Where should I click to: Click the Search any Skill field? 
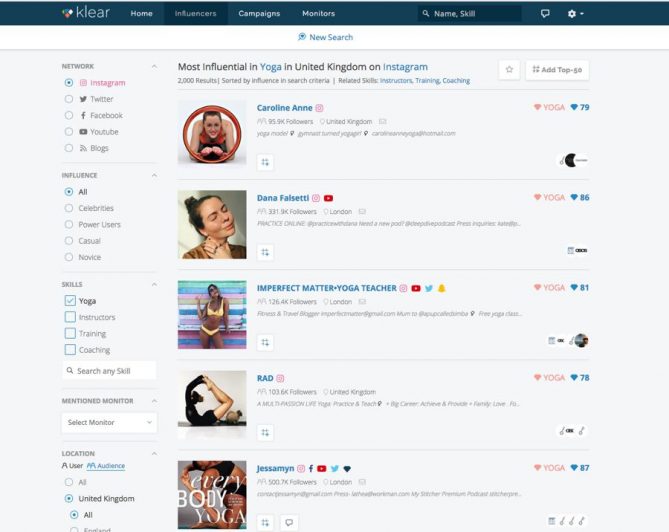pyautogui.click(x=109, y=371)
